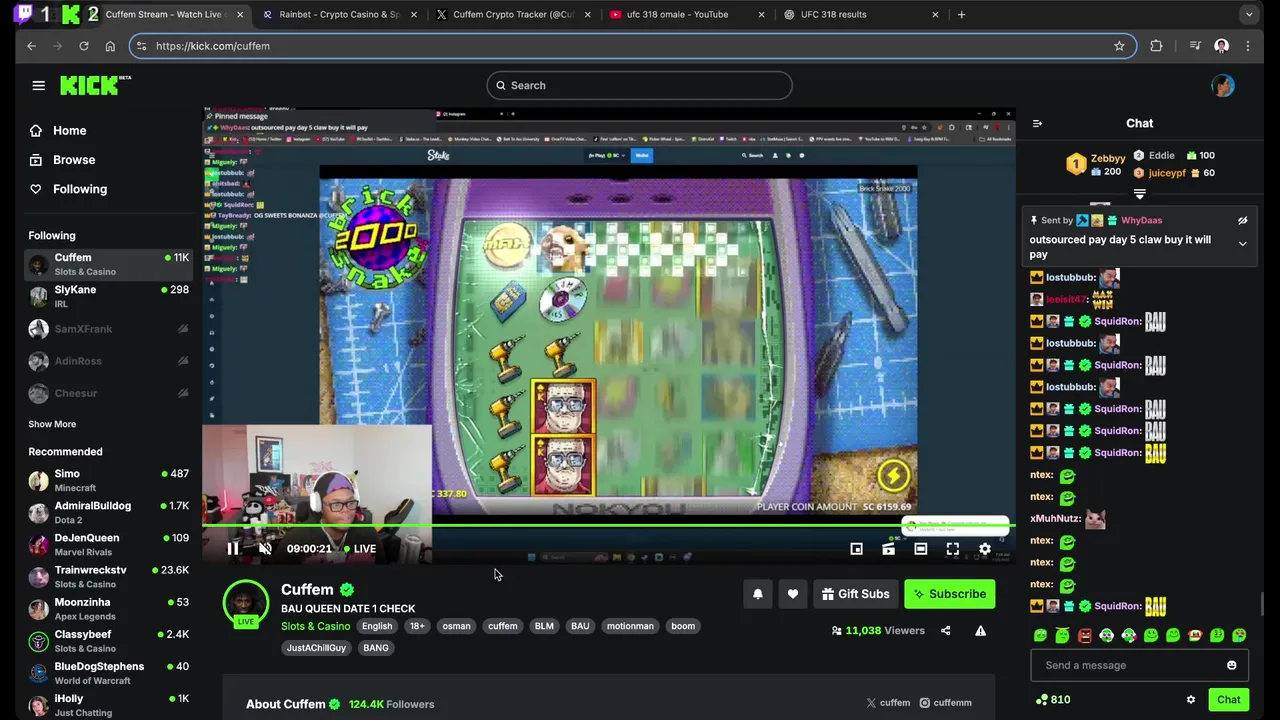Open user profile avatar menu
The image size is (1280, 720).
click(1222, 85)
